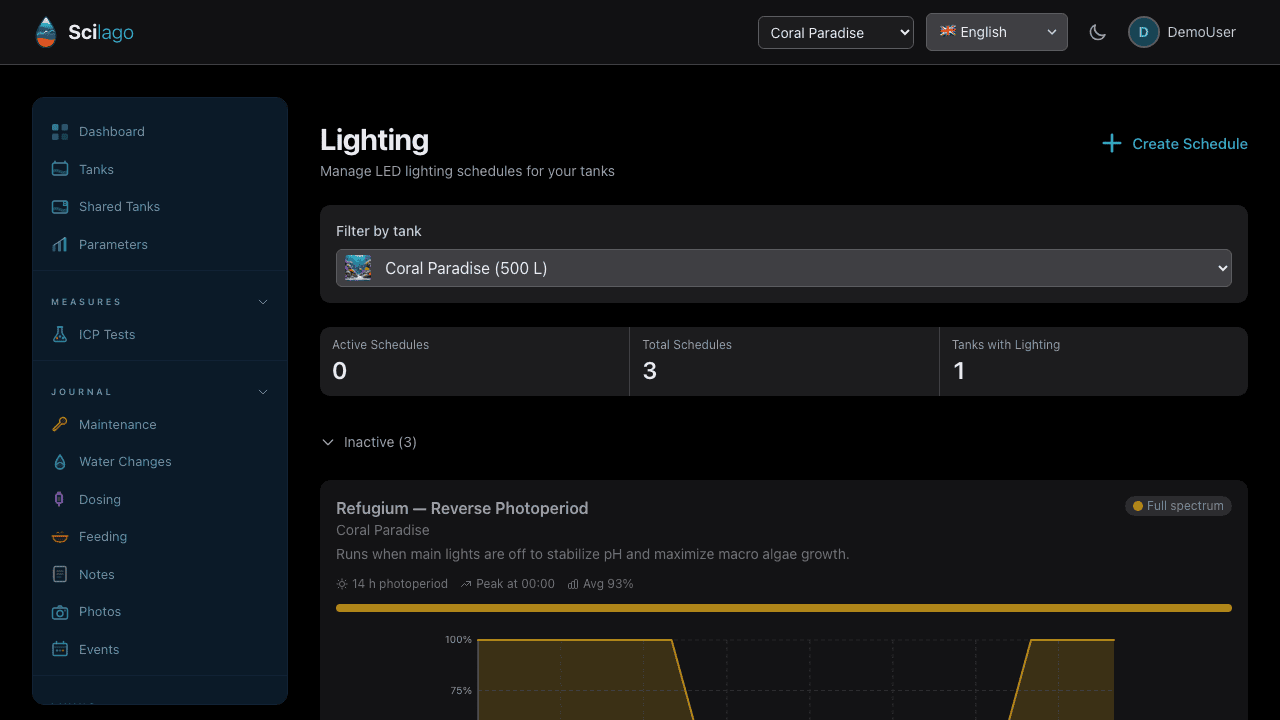This screenshot has width=1280, height=720.
Task: Click the Create Schedule button
Action: tap(1174, 144)
